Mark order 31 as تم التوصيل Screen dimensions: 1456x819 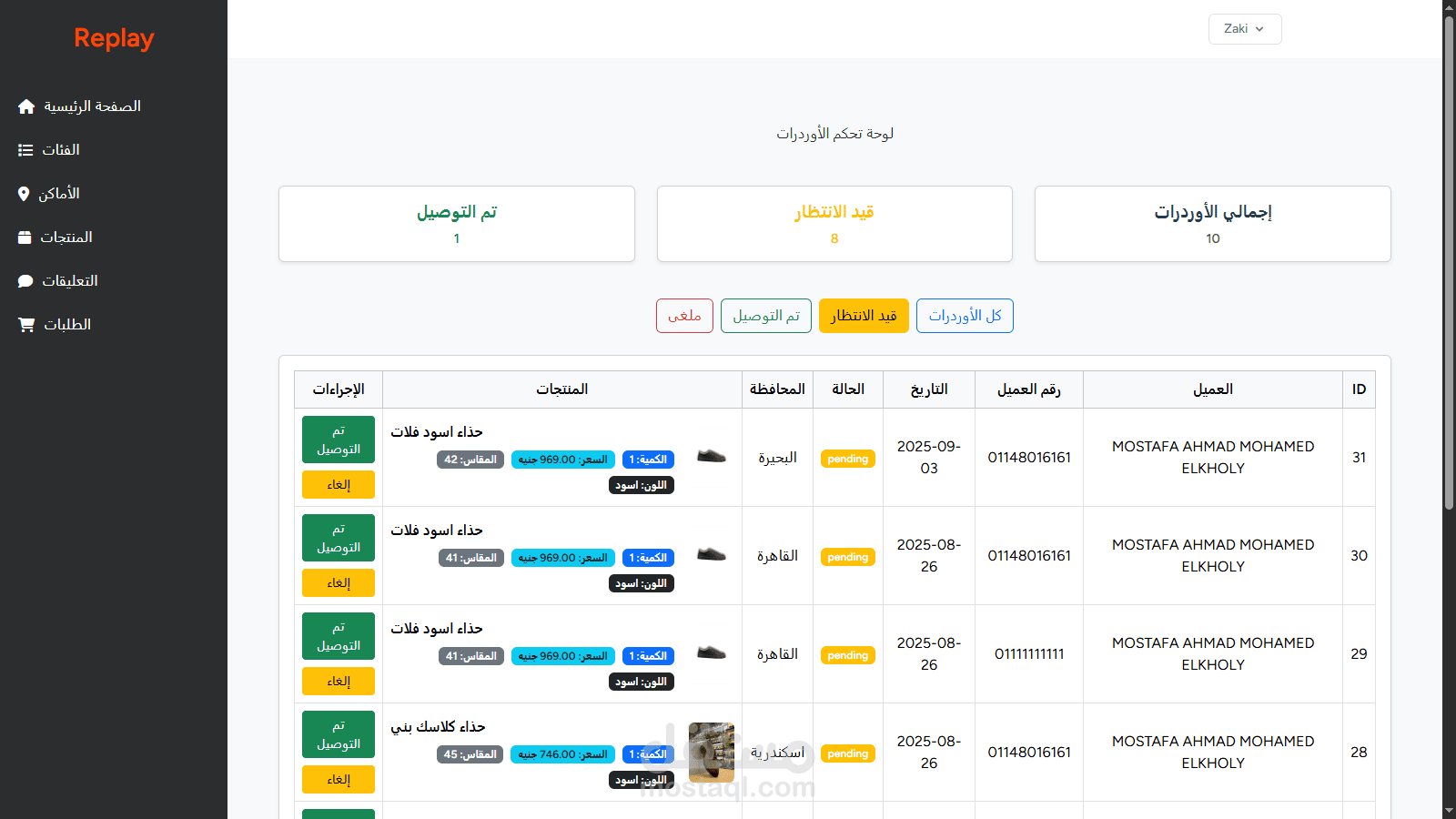coord(339,440)
